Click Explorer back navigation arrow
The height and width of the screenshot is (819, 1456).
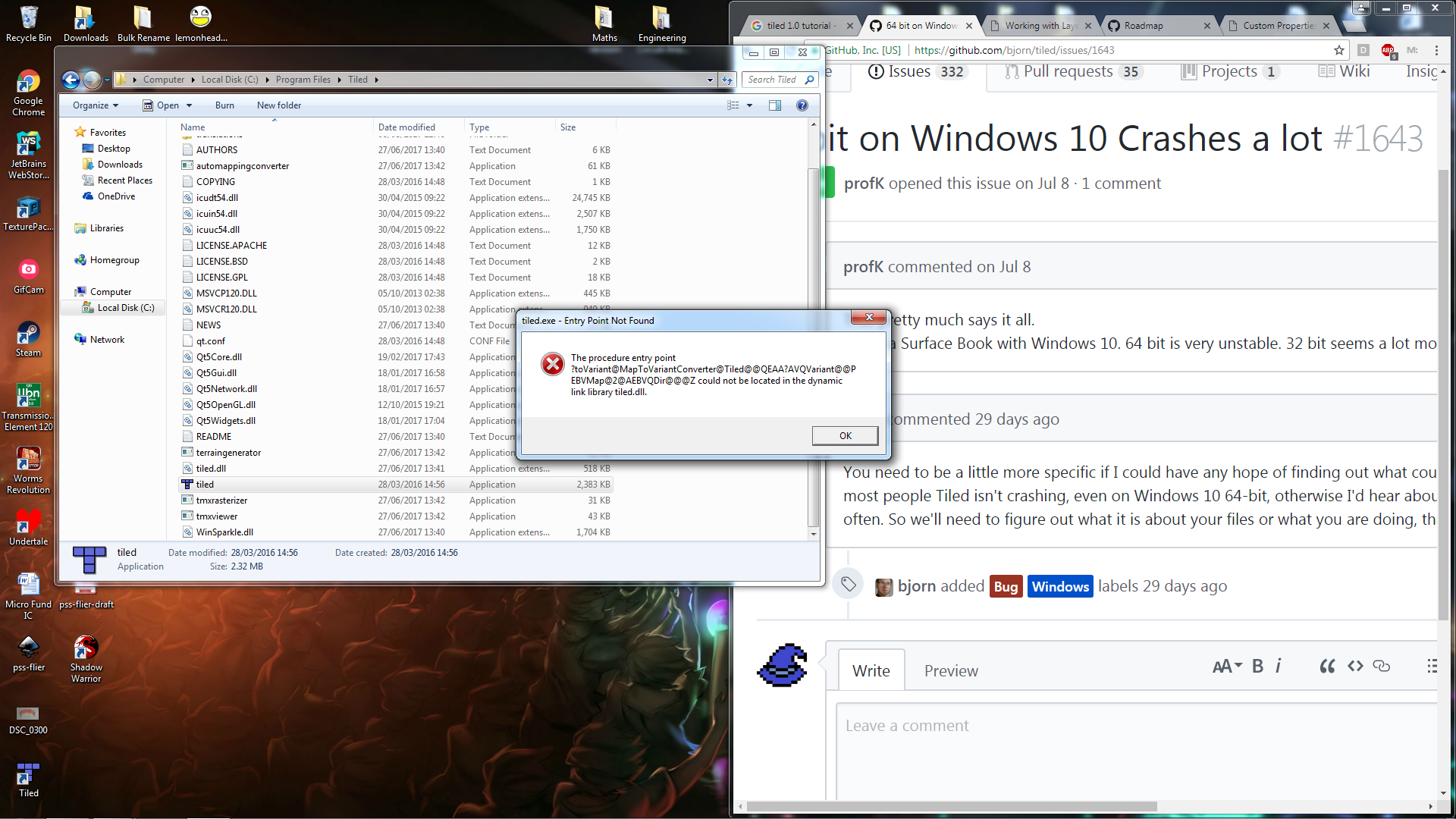coord(71,80)
